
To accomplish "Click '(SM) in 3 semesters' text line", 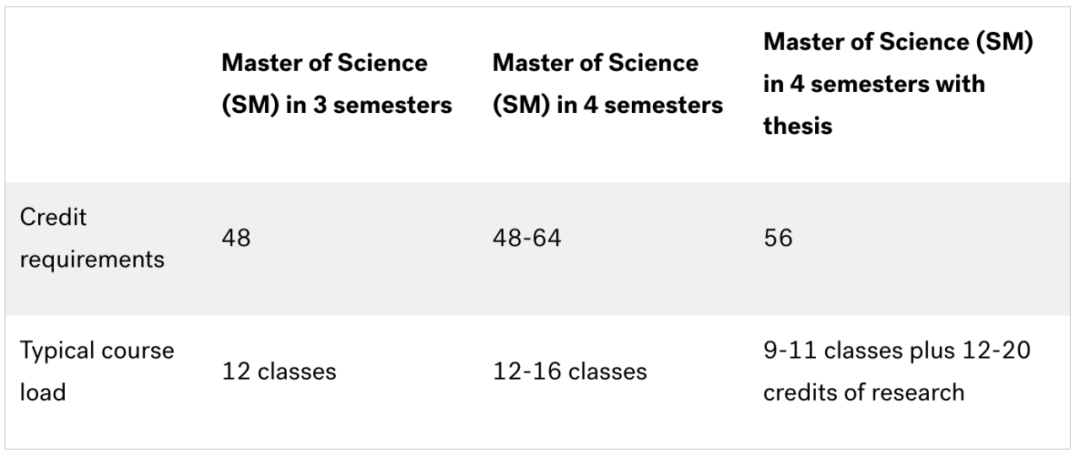I will click(x=337, y=105).
